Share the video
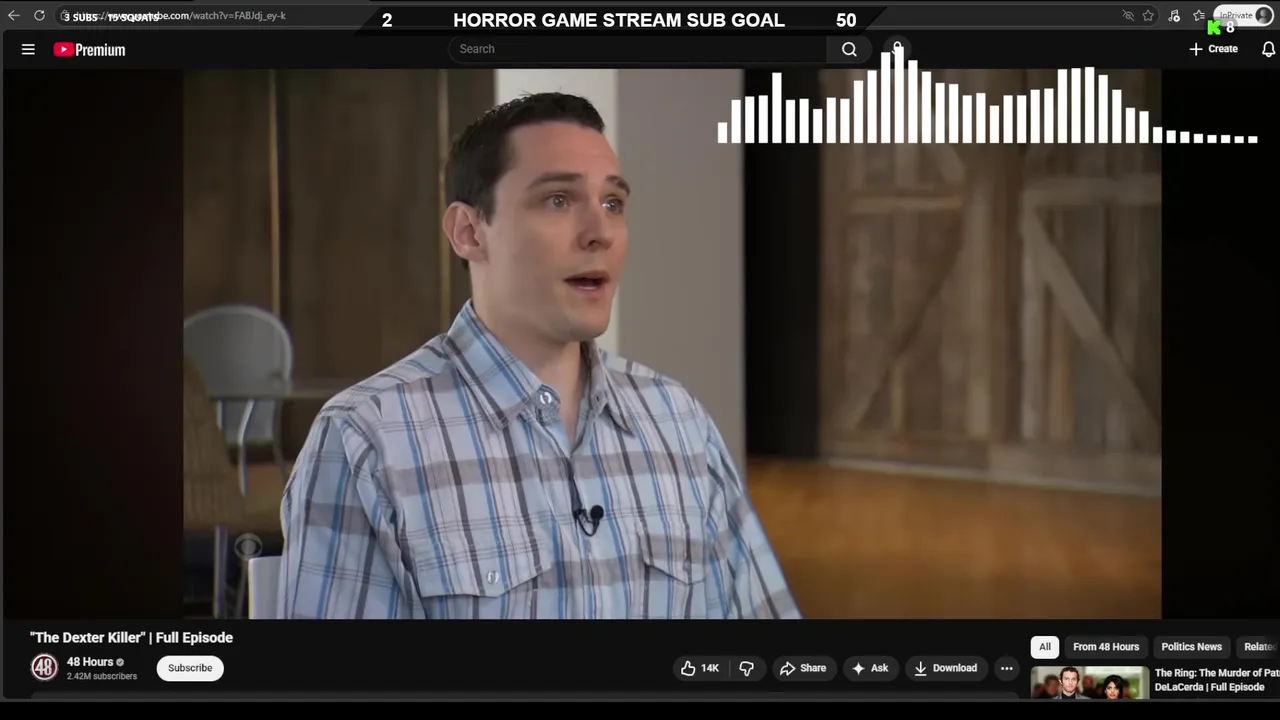Image resolution: width=1280 pixels, height=720 pixels. click(x=803, y=668)
